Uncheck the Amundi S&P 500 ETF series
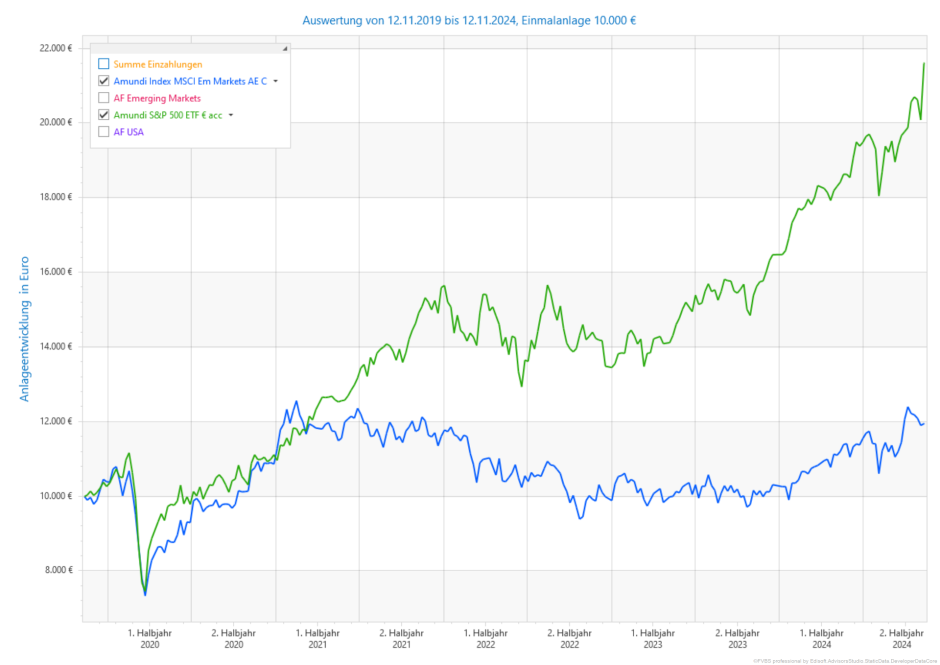Viewport: 940px width, 665px height. point(104,115)
